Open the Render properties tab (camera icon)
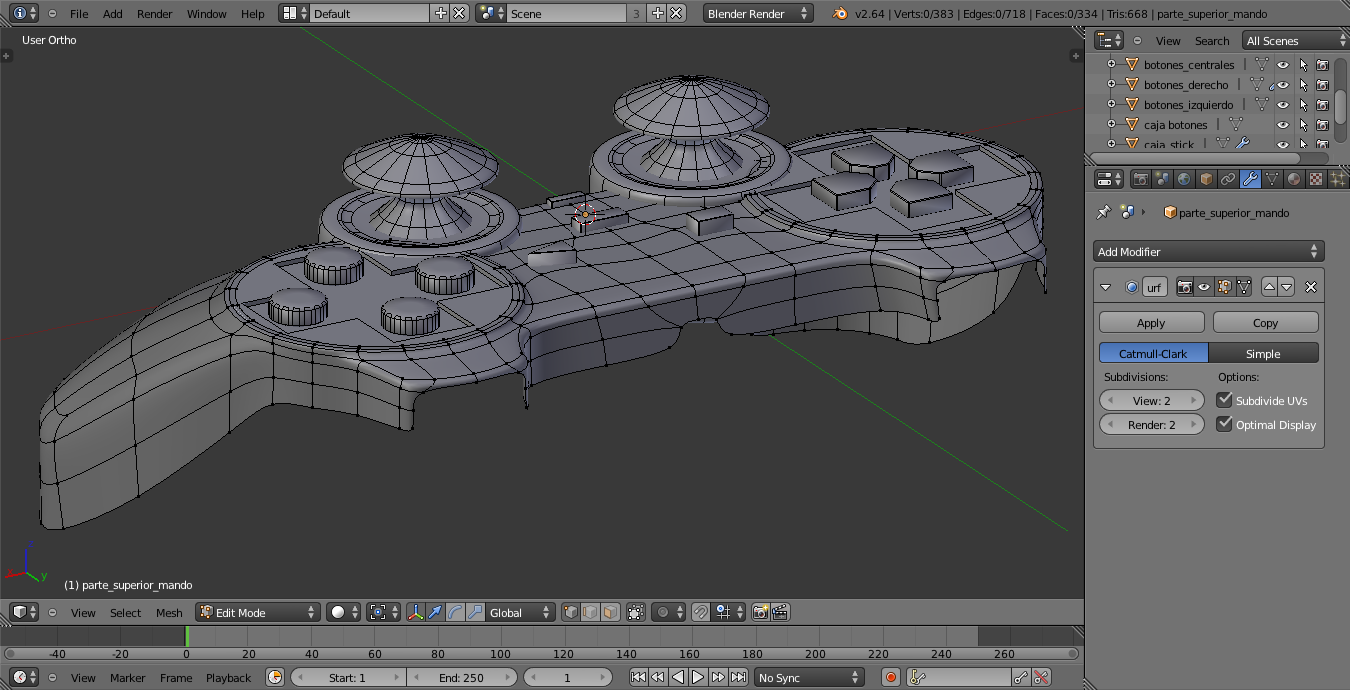The width and height of the screenshot is (1350, 690). (1140, 179)
